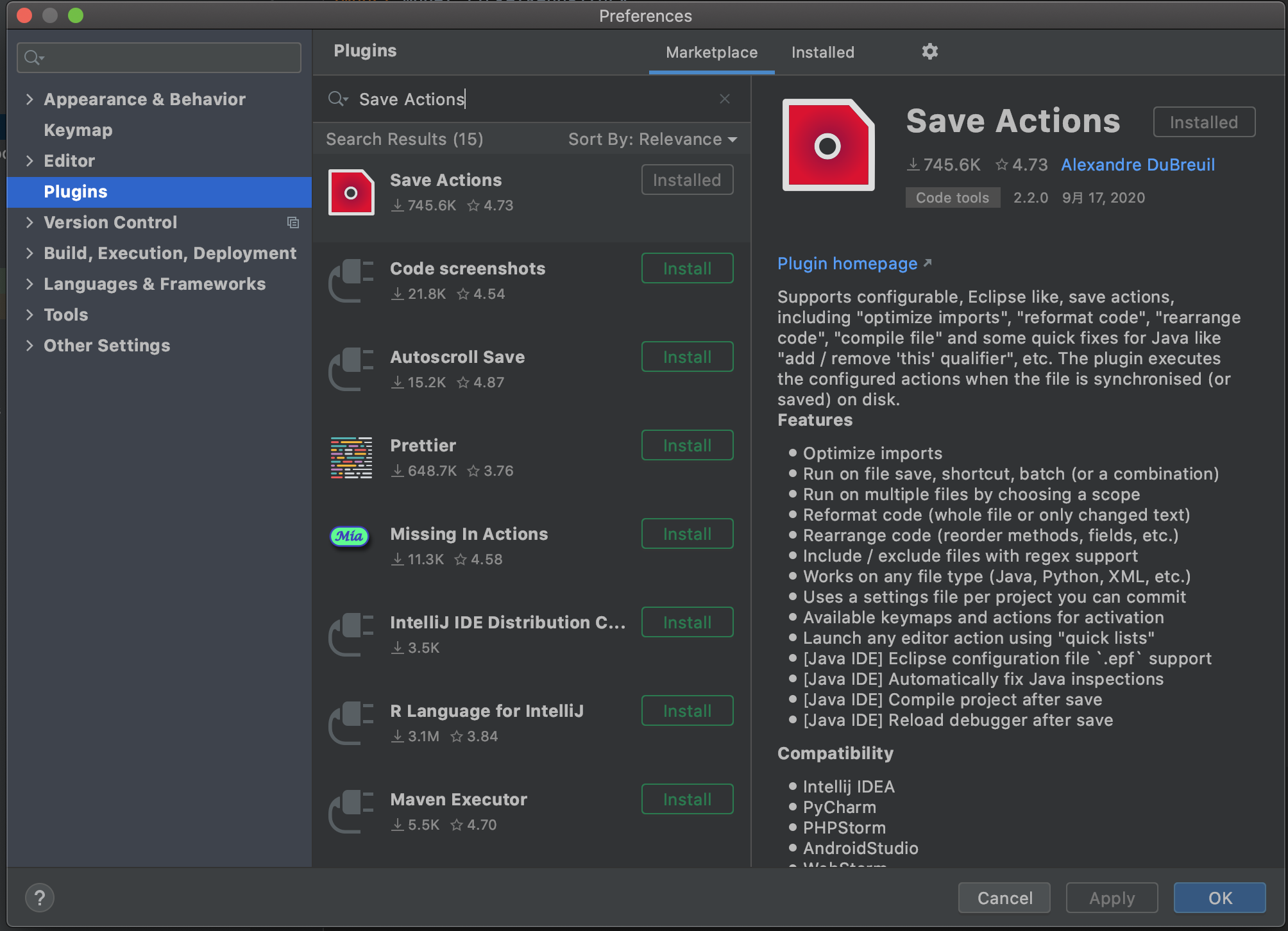Click the Code screenshots plugin icon
1288x931 pixels.
click(x=351, y=280)
